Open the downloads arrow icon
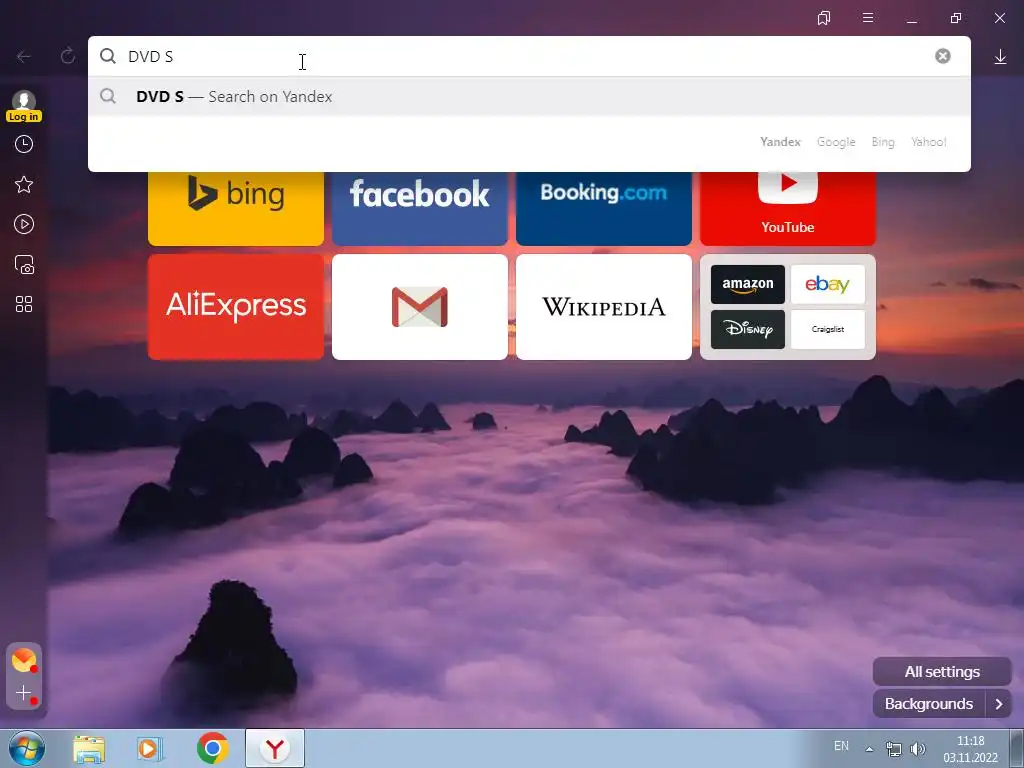The image size is (1024, 768). click(x=1000, y=57)
